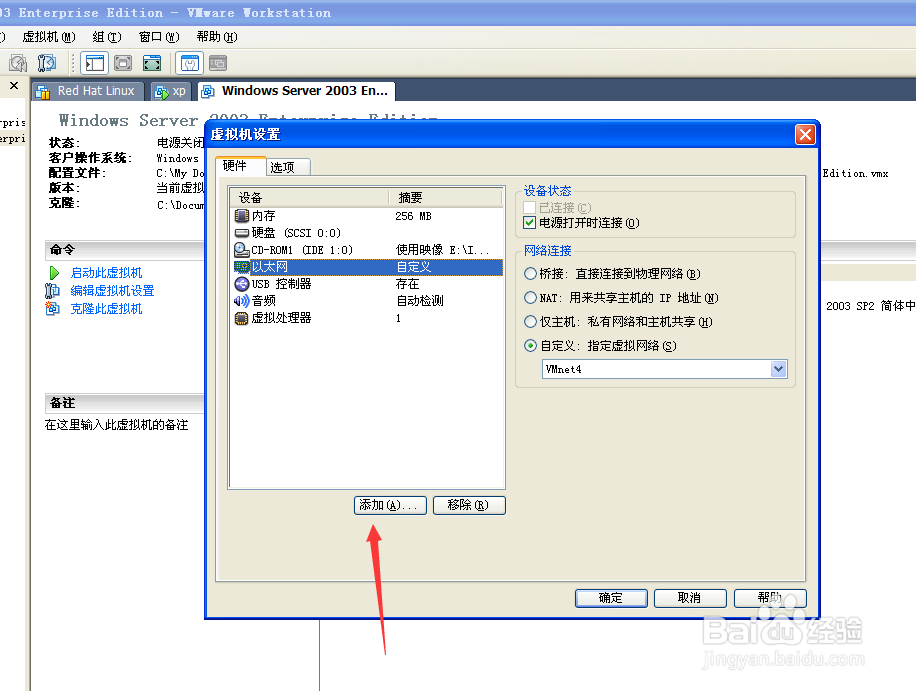Click the summary view toolbar icon
The width and height of the screenshot is (916, 691).
(189, 62)
